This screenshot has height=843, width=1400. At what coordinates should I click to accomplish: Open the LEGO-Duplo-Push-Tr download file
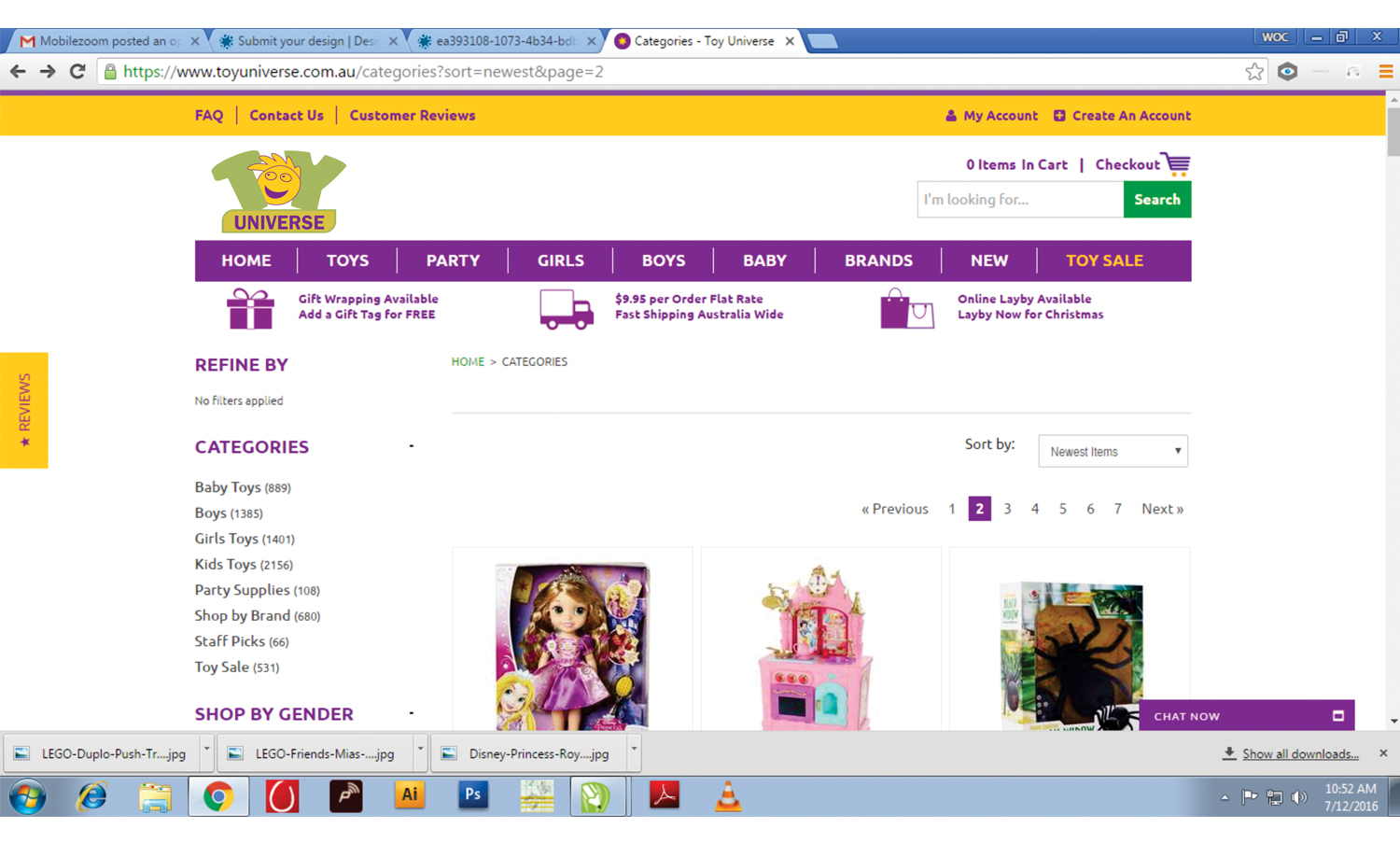(x=103, y=753)
